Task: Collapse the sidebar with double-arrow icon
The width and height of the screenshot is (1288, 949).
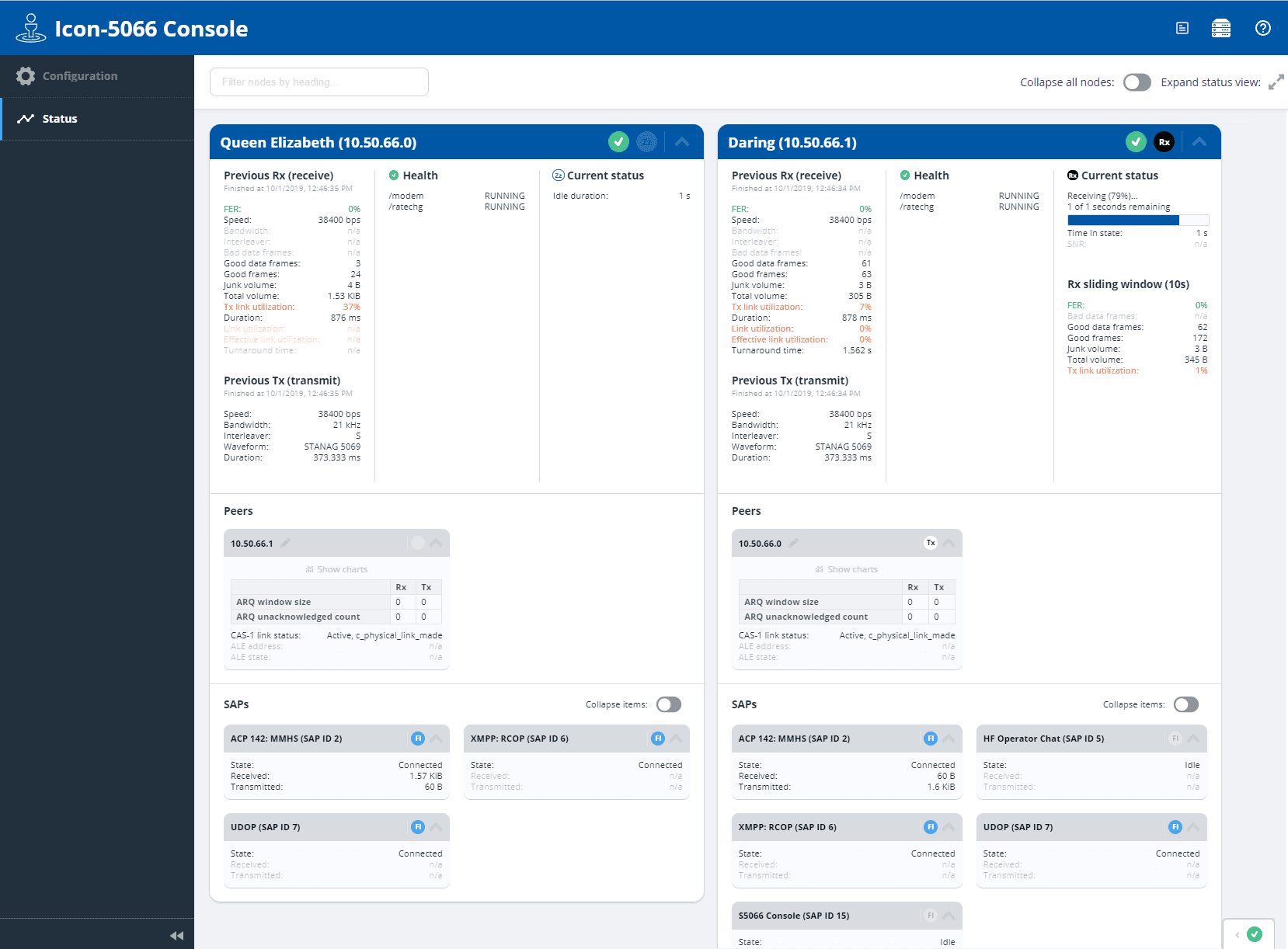Action: point(176,936)
